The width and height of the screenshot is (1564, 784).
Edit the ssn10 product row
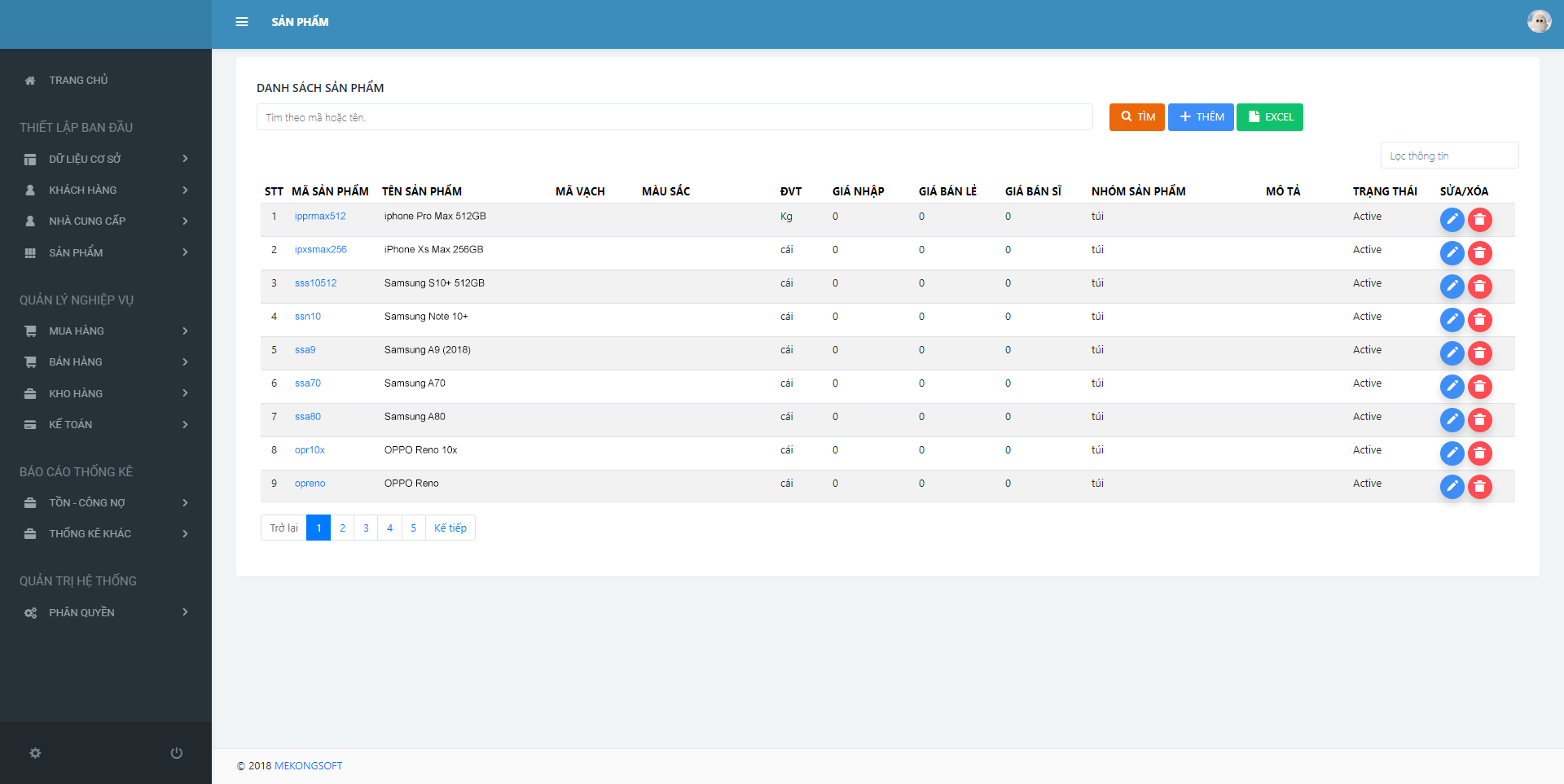1452,320
